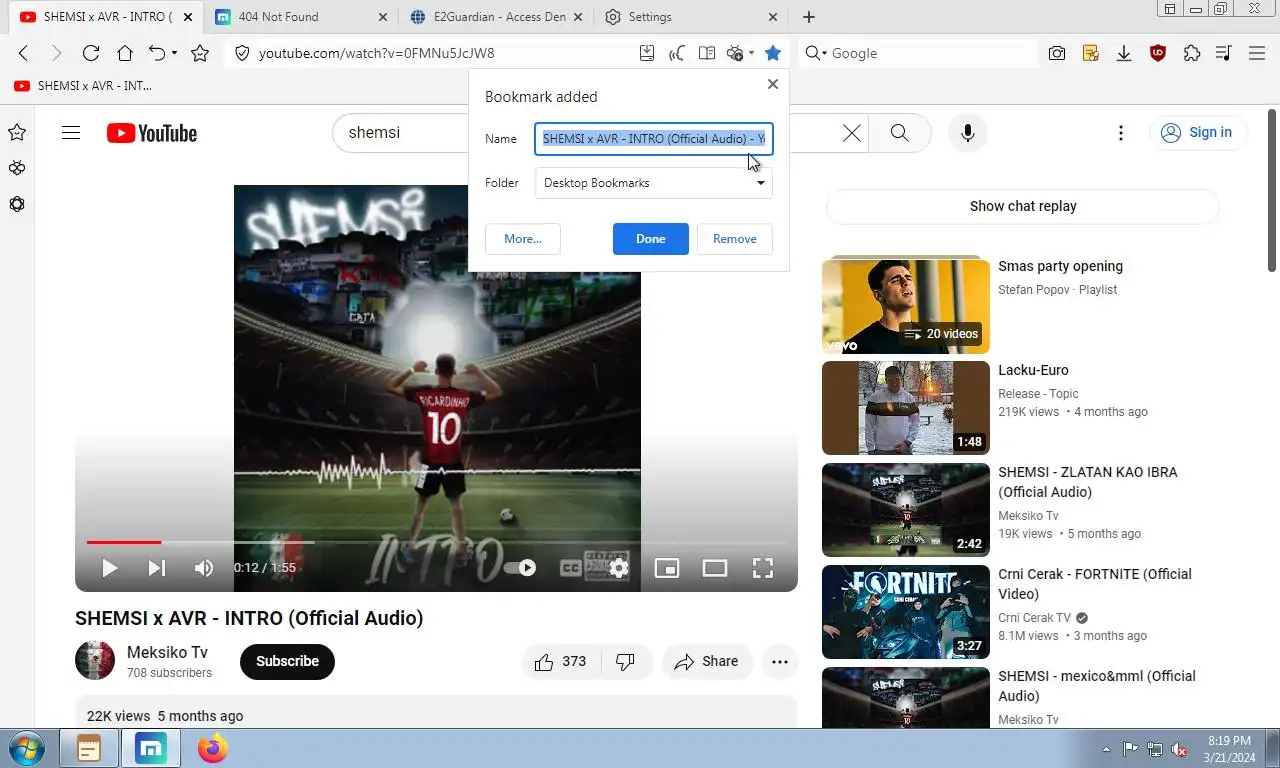The height and width of the screenshot is (768, 1280).
Task: Clear the YouTube search box with X
Action: click(851, 133)
